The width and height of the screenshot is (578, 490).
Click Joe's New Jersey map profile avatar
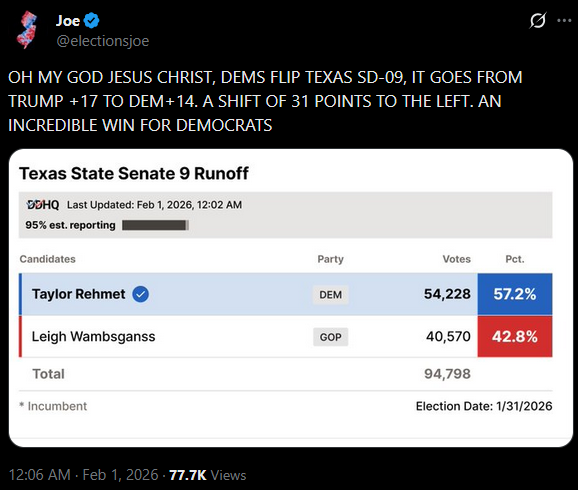coord(27,30)
